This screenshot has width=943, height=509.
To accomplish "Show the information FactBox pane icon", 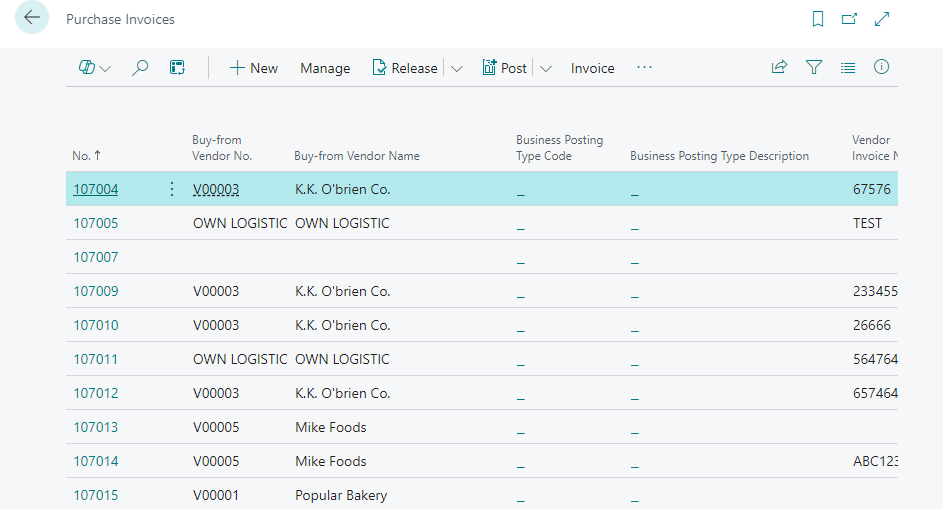I will point(881,68).
